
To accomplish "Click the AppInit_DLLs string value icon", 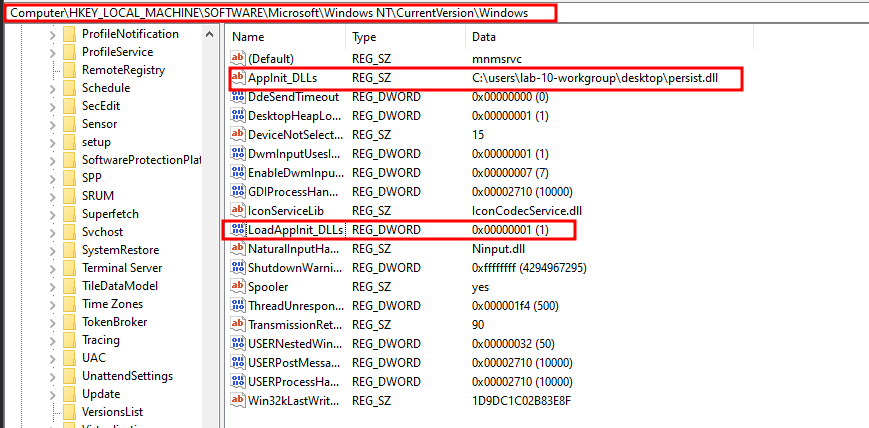I will coord(238,78).
